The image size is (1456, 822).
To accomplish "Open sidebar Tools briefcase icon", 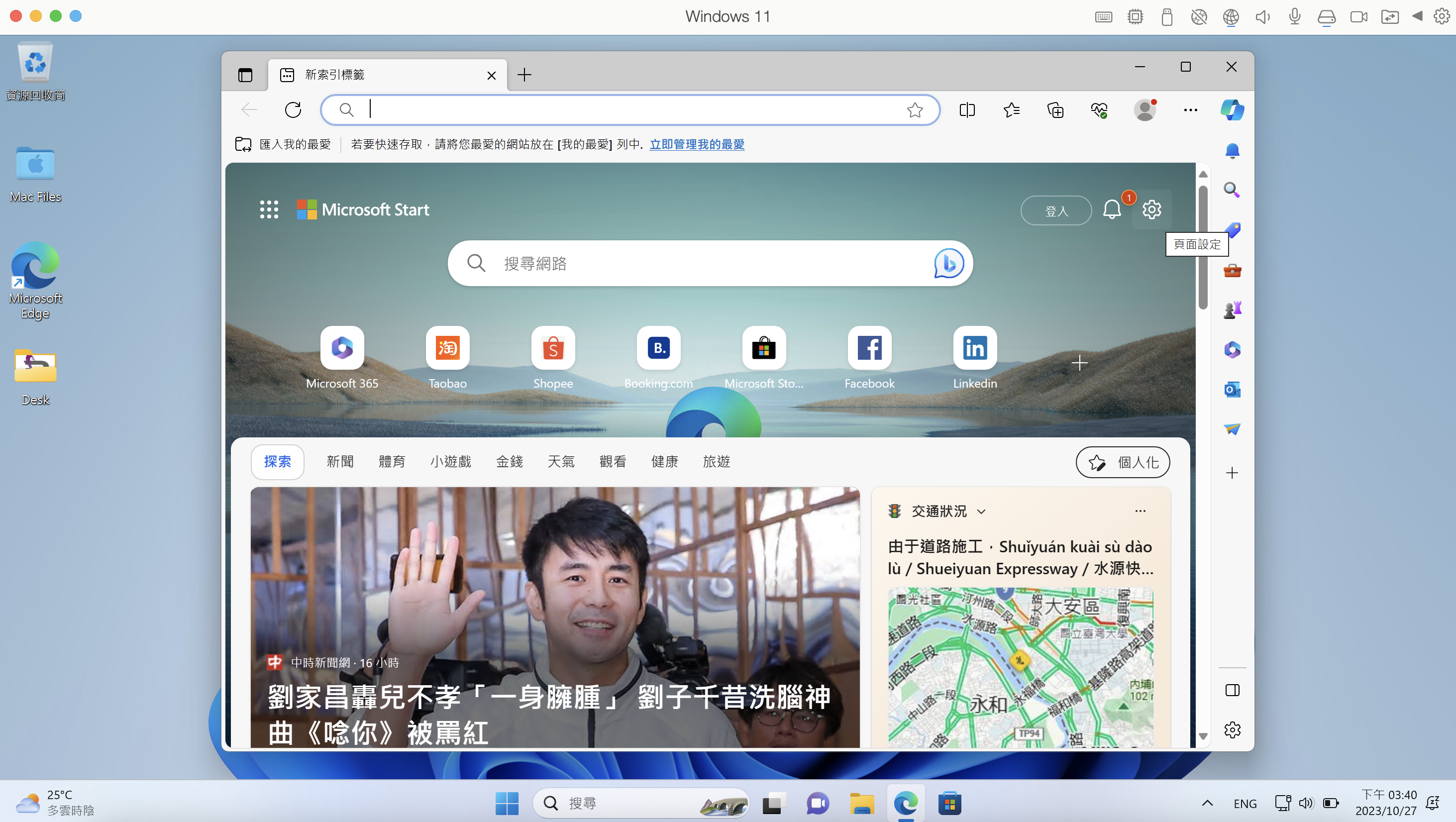I will pyautogui.click(x=1232, y=270).
